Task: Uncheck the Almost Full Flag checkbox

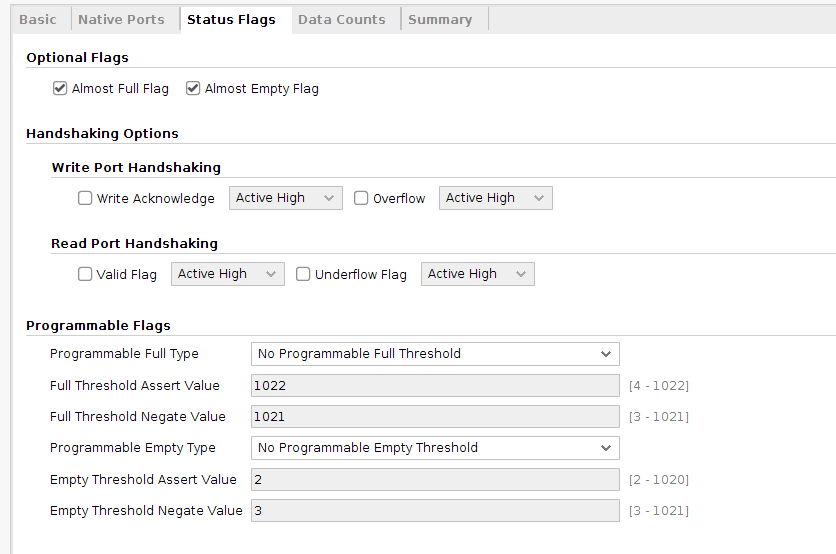Action: click(x=60, y=88)
